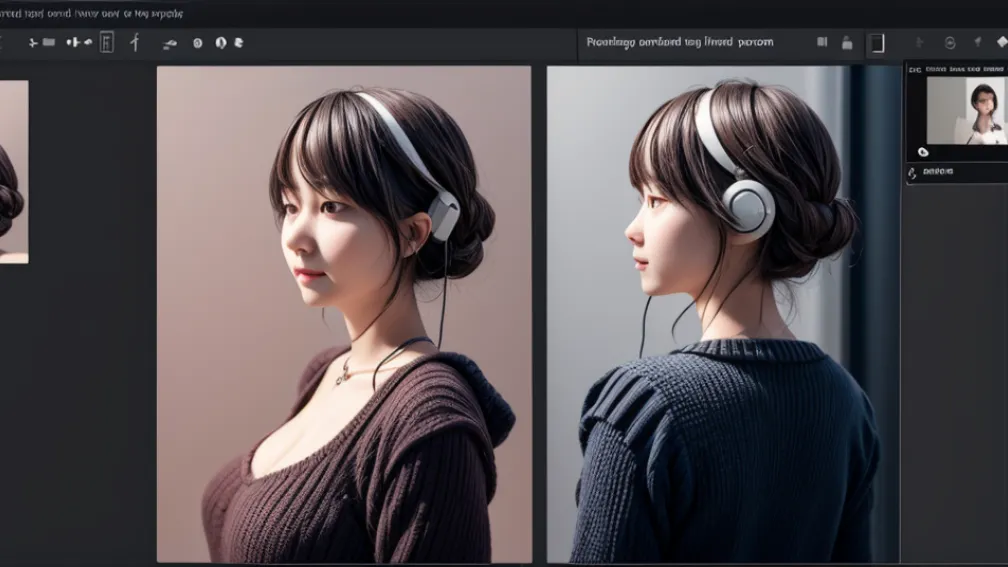This screenshot has width=1008, height=567.
Task: Click the title text on the window's top bar
Action: click(91, 14)
